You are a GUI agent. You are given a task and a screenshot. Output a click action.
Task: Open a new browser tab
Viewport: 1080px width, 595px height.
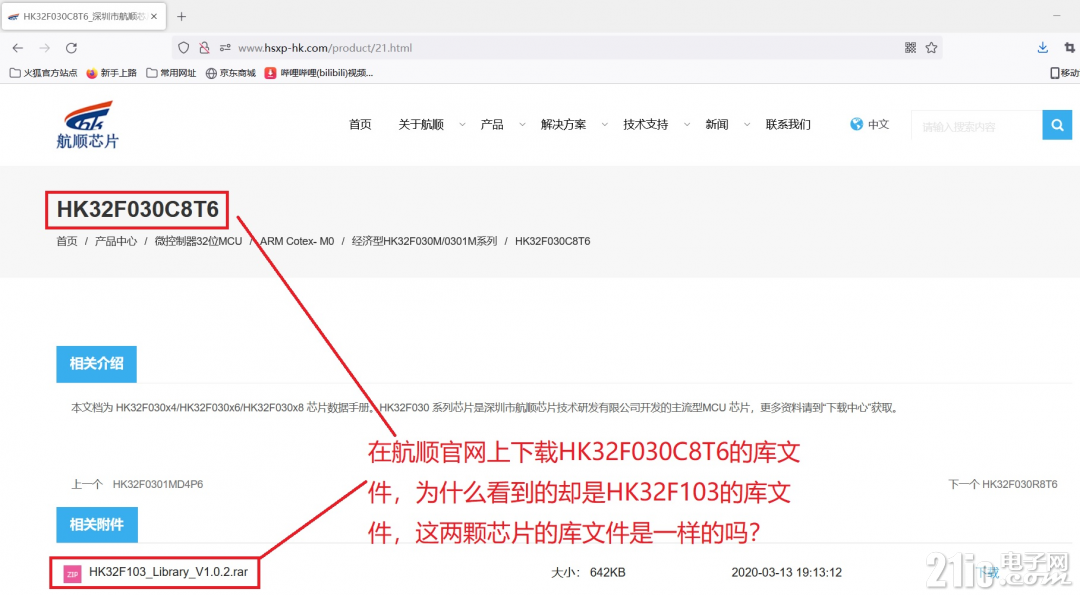[181, 16]
